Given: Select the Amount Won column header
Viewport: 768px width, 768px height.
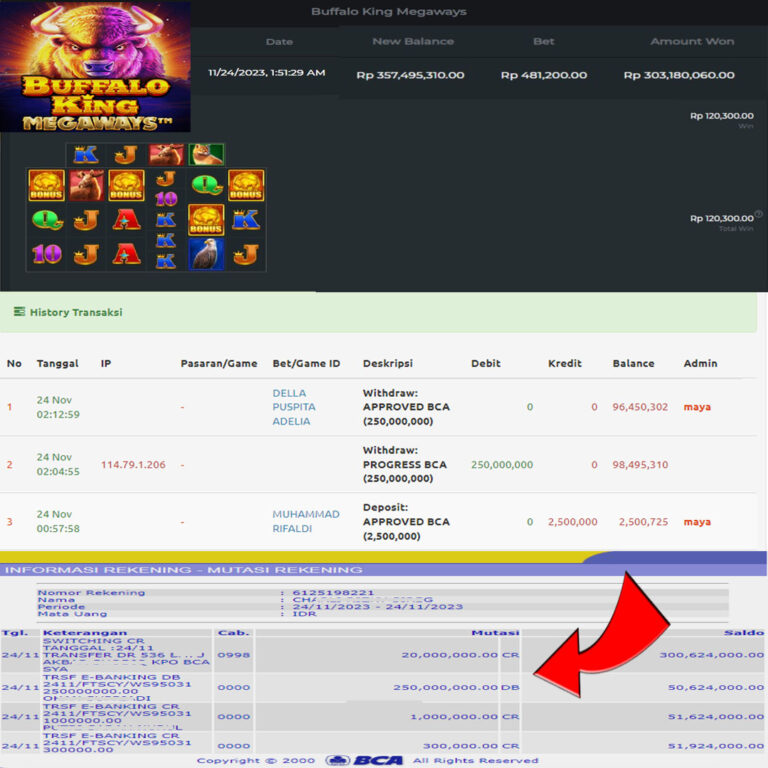Looking at the screenshot, I should (692, 41).
